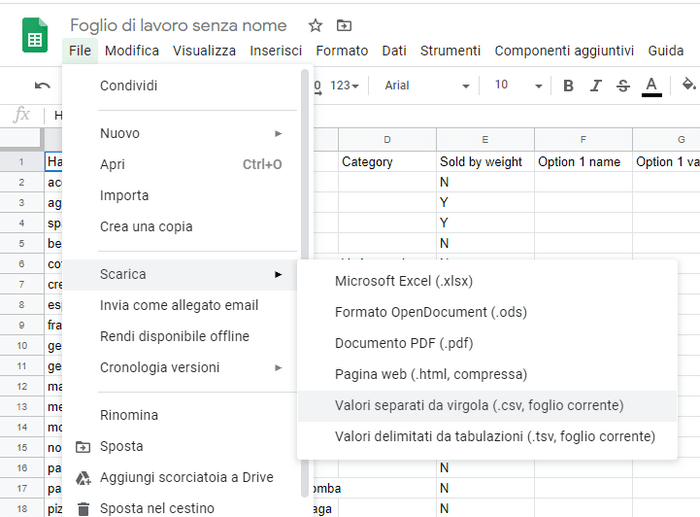Screen dimensions: 700x517
Task: Toggle bold text formatting
Action: [568, 86]
